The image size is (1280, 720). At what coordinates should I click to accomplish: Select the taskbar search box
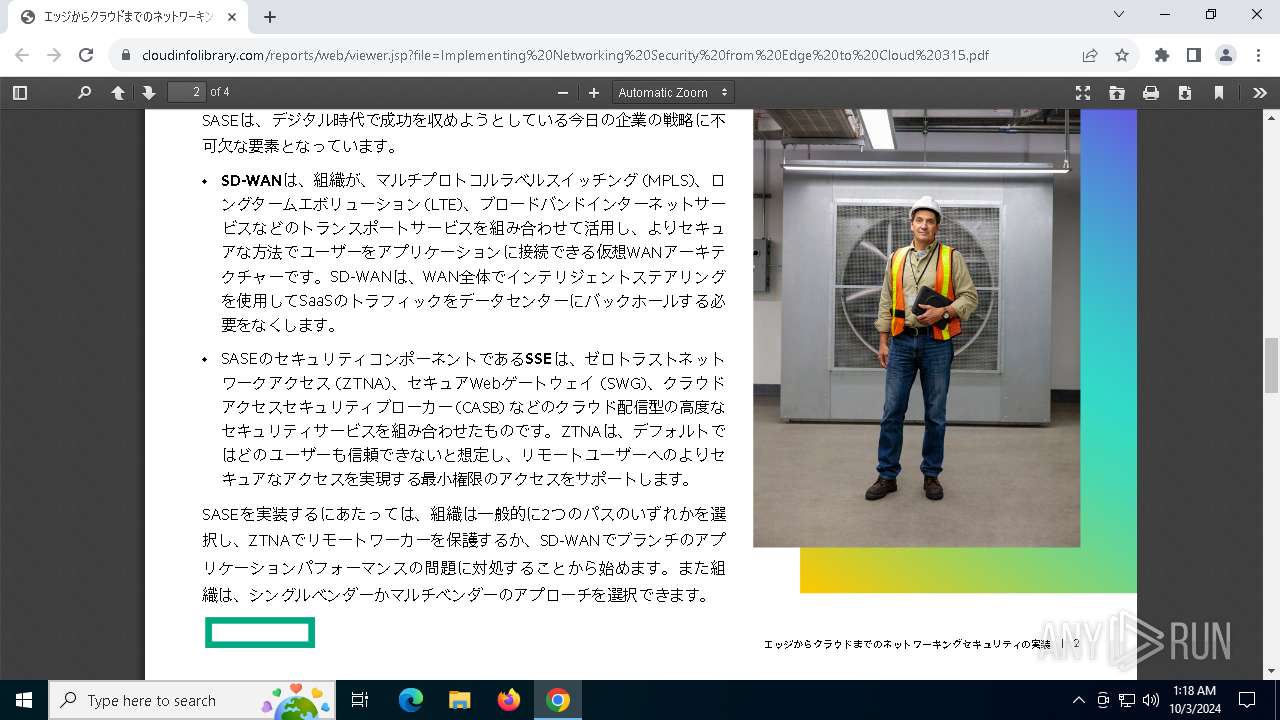click(x=192, y=700)
